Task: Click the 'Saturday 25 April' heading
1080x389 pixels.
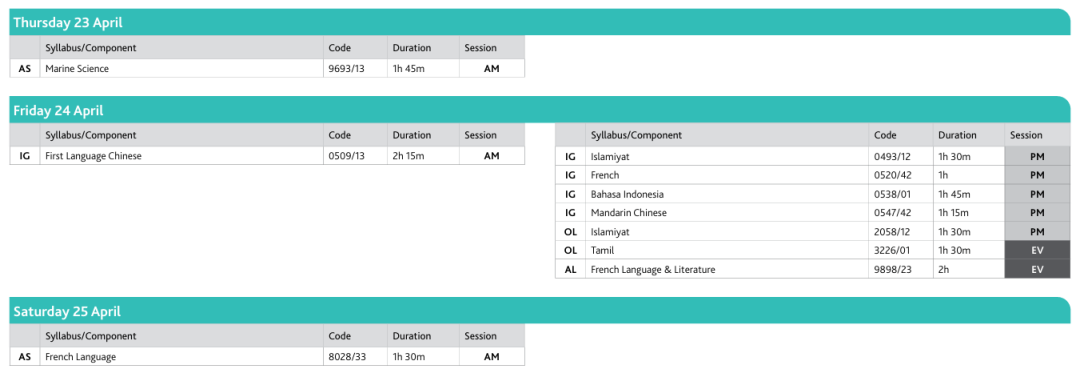Action: click(x=67, y=311)
